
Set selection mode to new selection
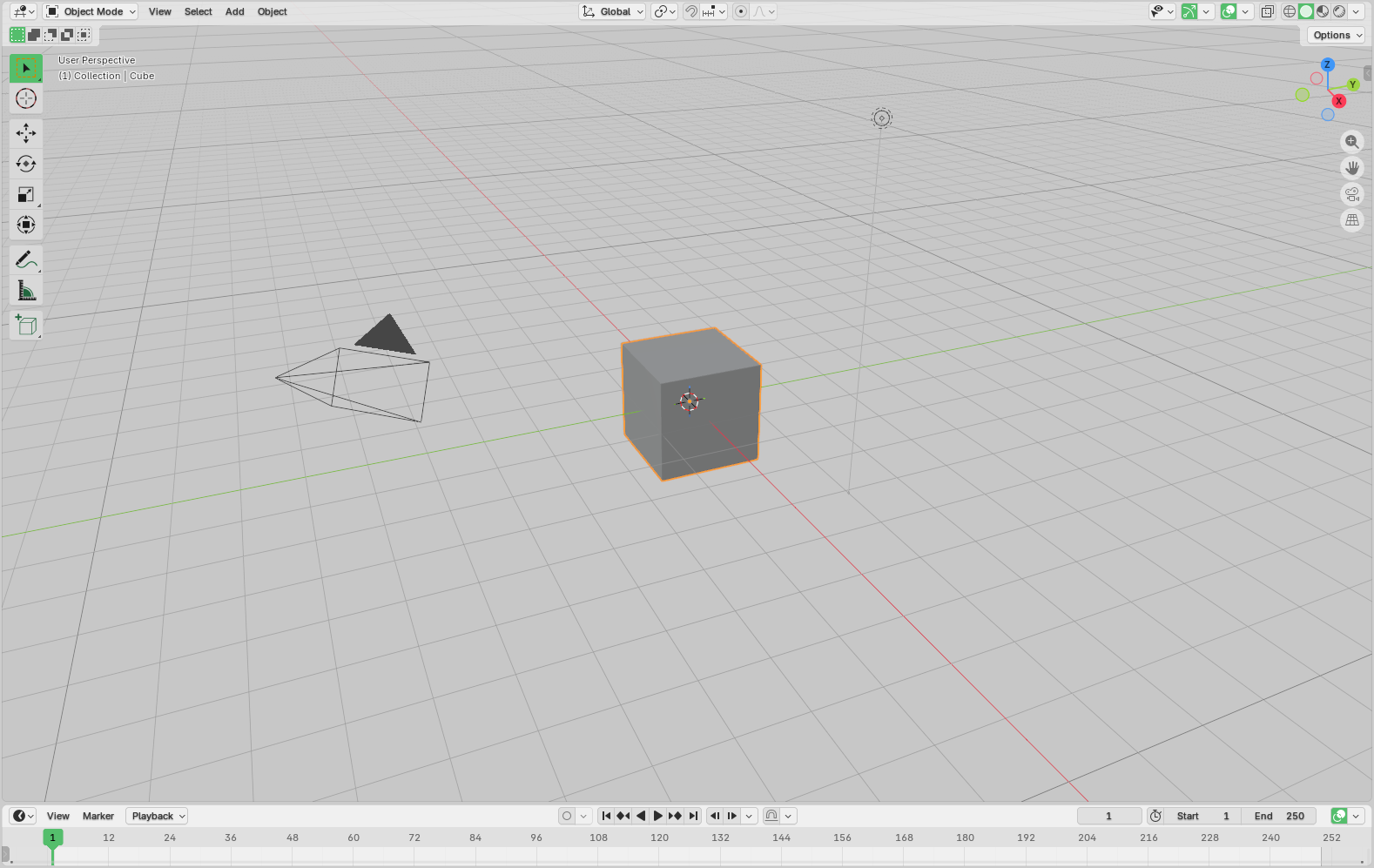coord(17,35)
